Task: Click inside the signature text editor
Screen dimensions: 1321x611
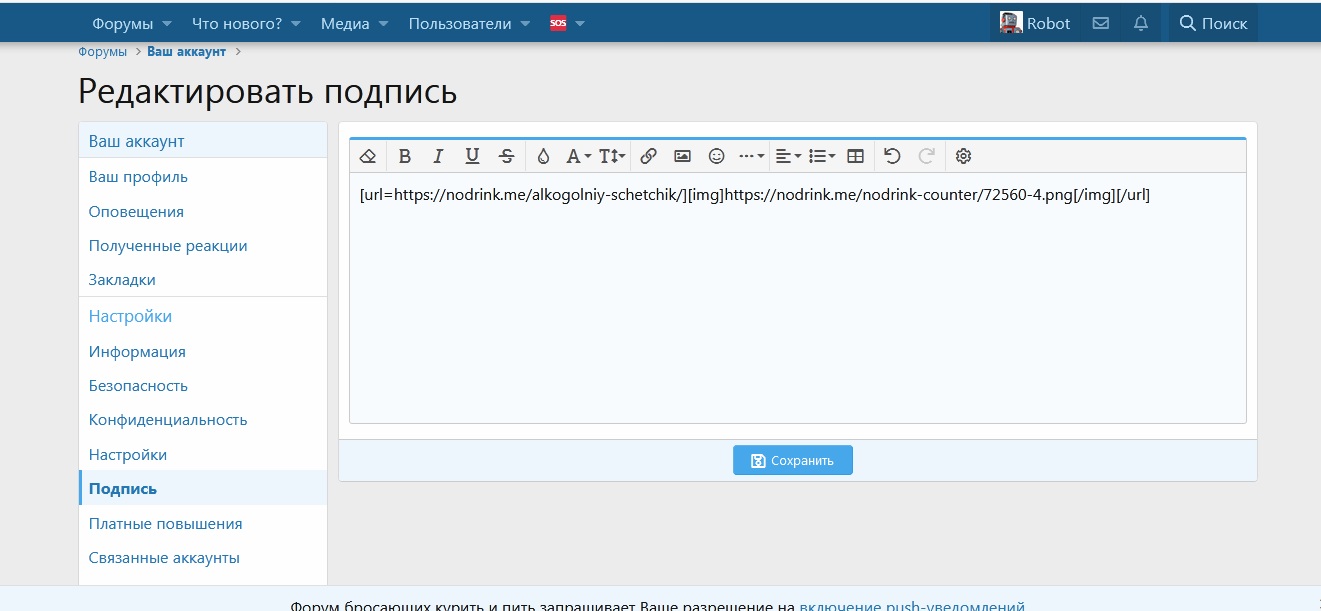Action: (798, 298)
